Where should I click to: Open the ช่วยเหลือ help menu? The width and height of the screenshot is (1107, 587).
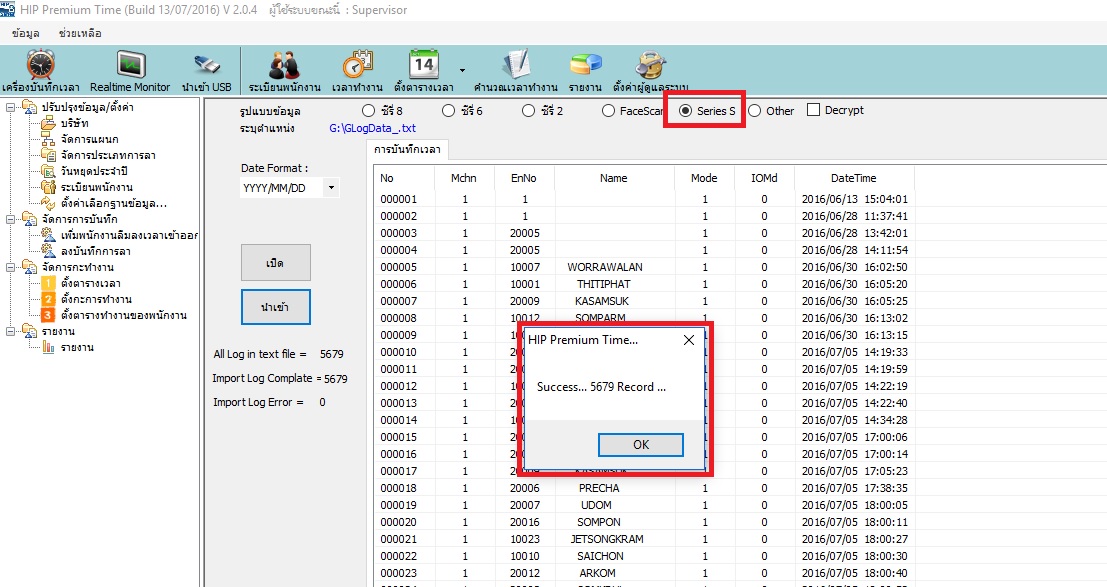coord(80,33)
